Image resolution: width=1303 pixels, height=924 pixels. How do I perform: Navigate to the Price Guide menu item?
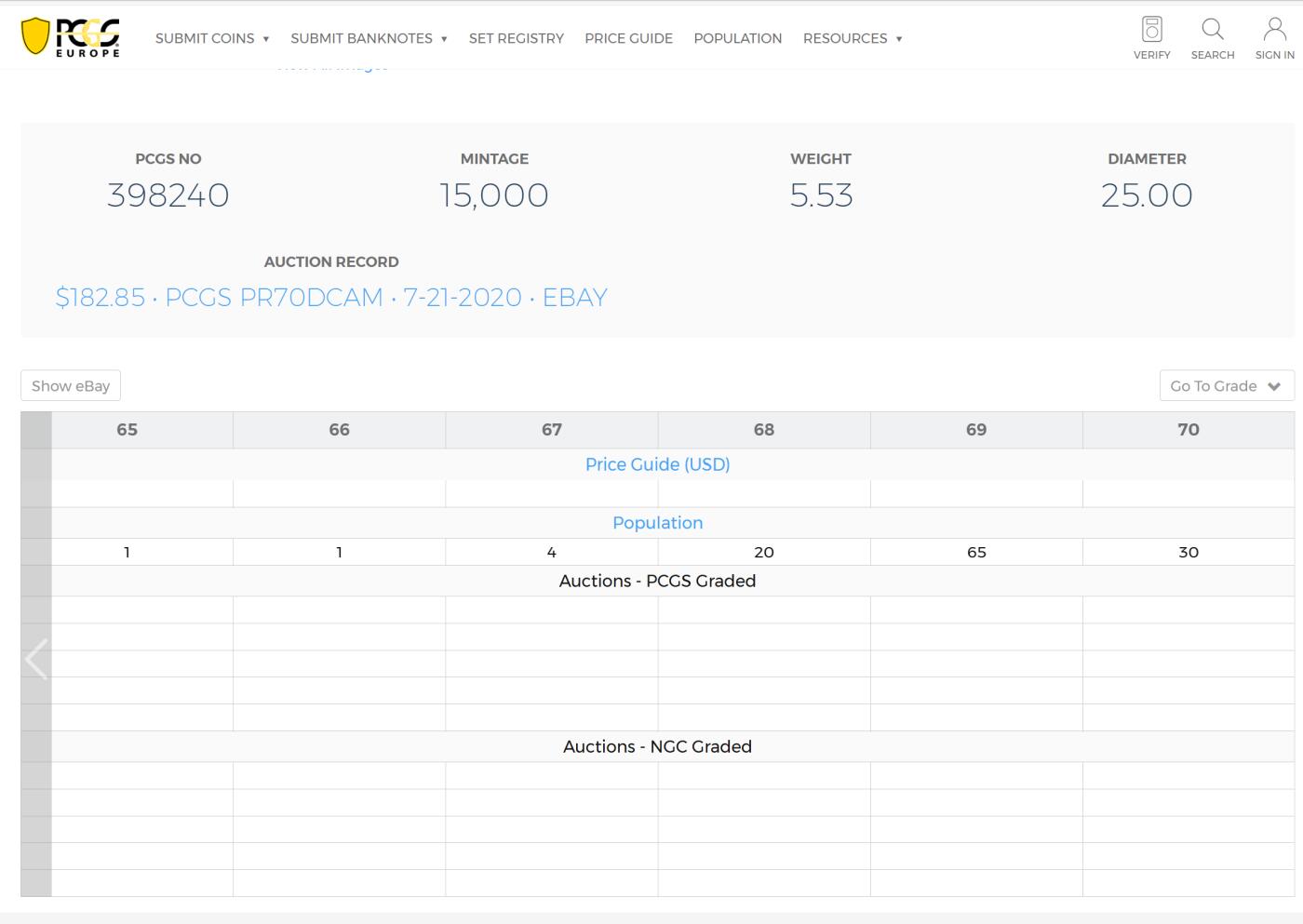pyautogui.click(x=628, y=38)
